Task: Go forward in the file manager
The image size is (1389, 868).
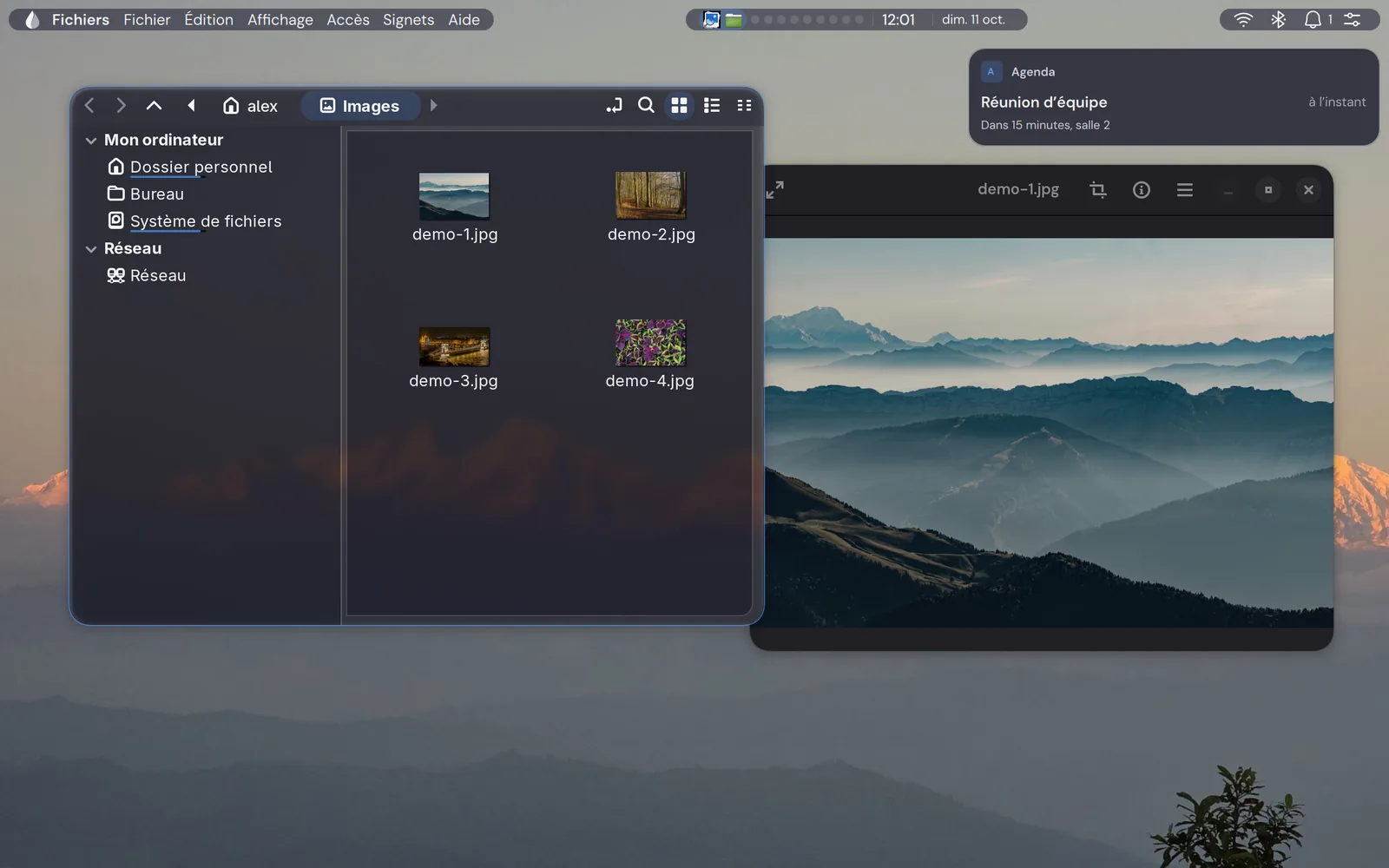Action: 121,106
